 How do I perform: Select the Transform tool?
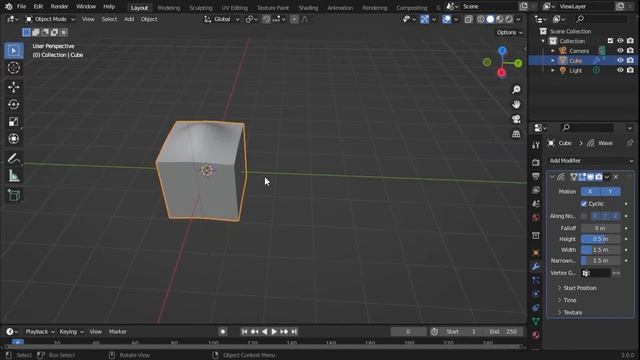(x=13, y=139)
